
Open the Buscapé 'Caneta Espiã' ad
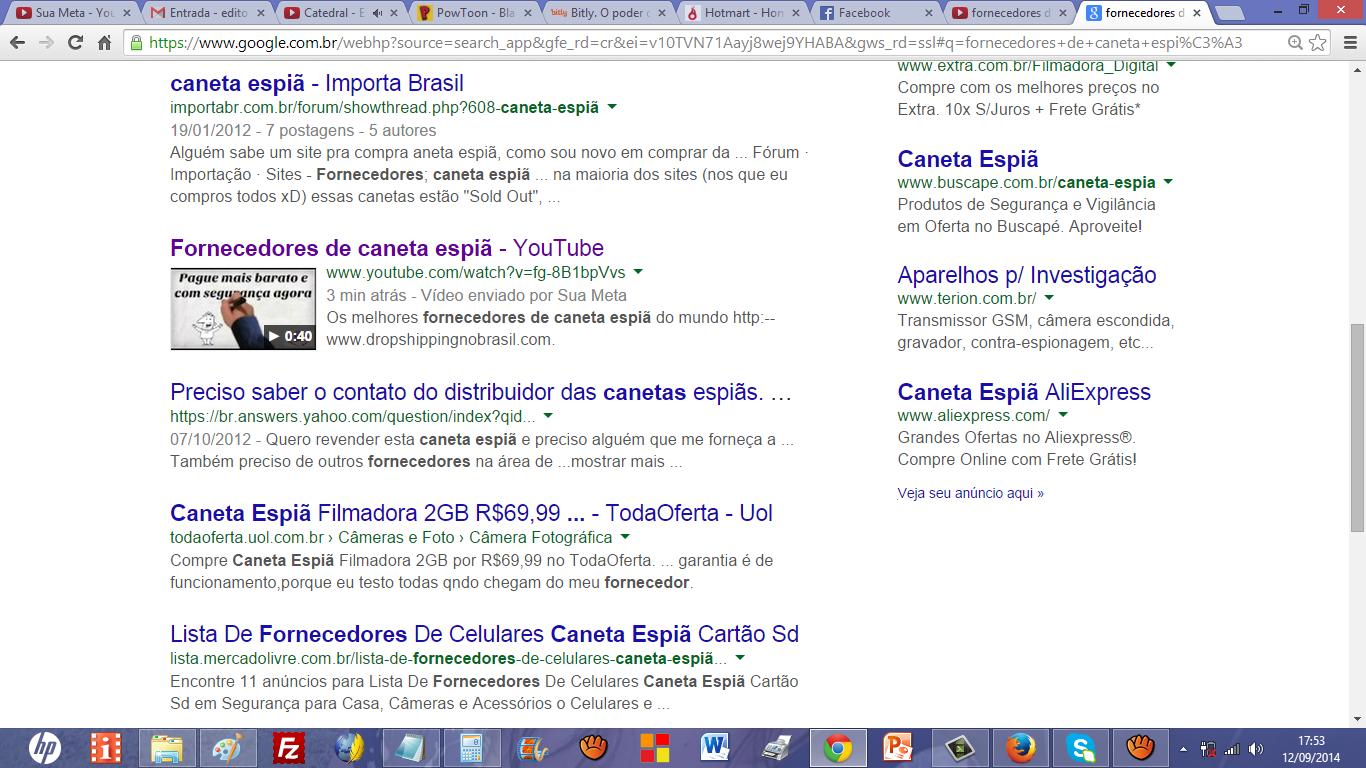[x=968, y=159]
